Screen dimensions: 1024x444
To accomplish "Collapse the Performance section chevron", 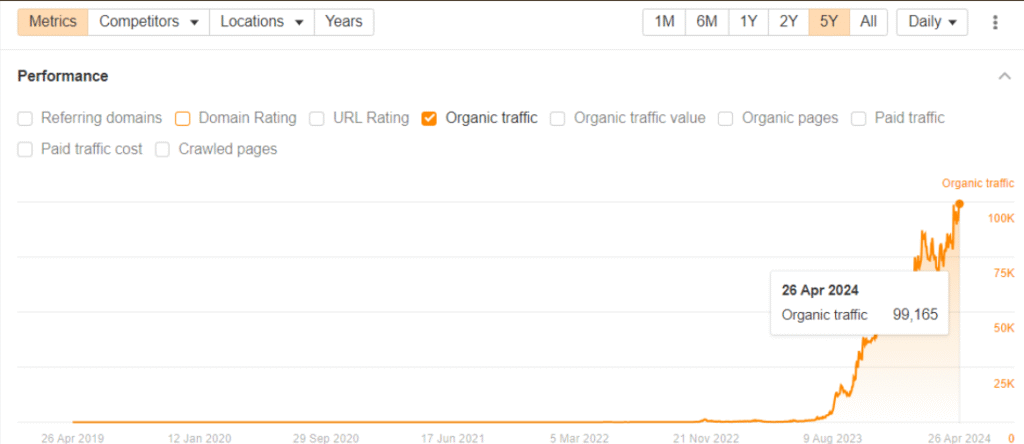I will pyautogui.click(x=1003, y=76).
